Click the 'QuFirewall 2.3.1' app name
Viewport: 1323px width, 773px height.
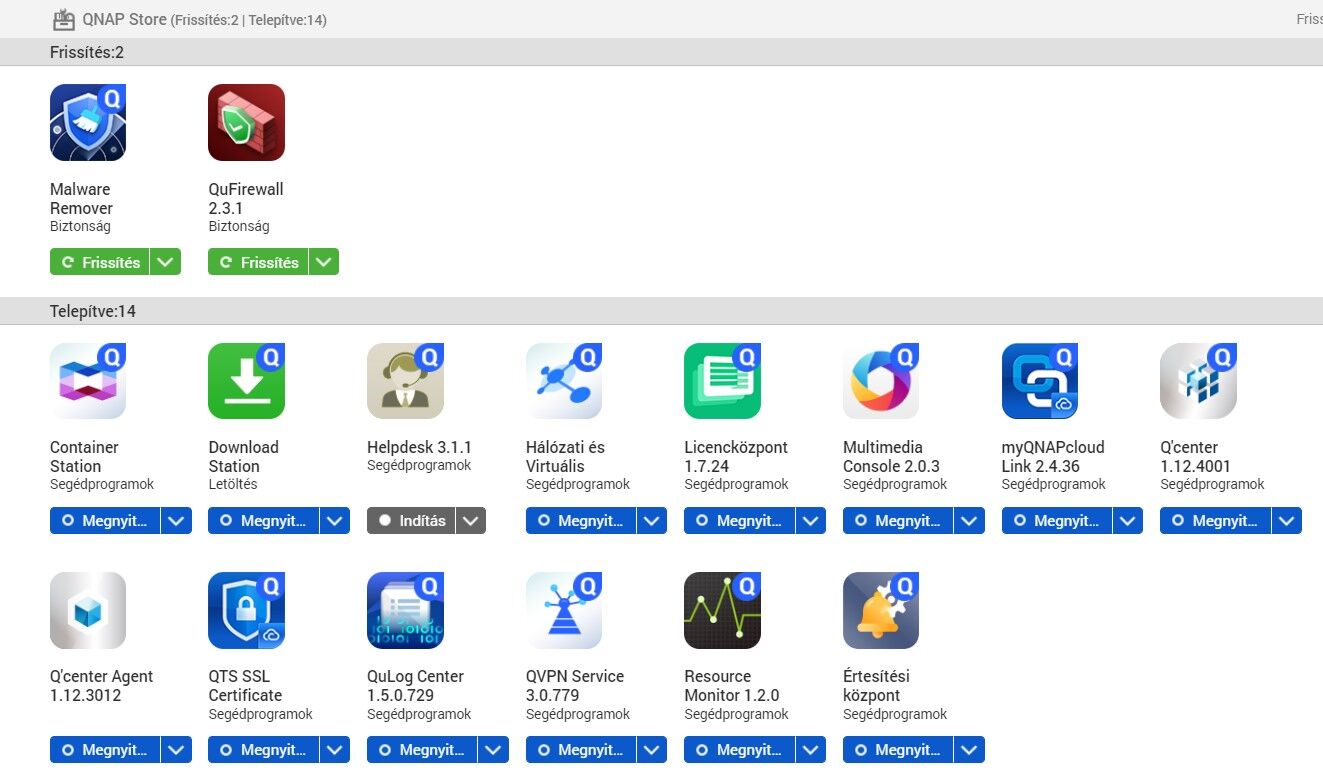click(246, 199)
